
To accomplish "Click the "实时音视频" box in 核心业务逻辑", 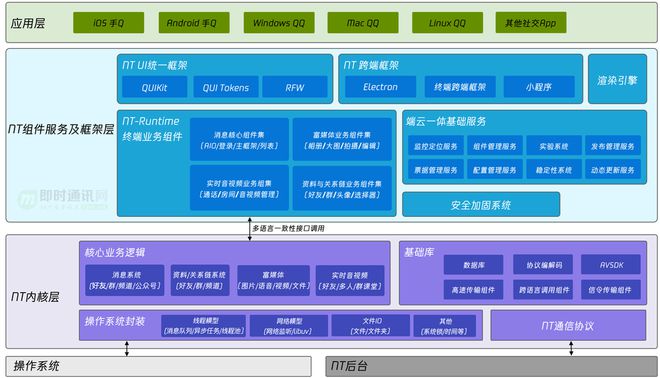I will click(350, 280).
